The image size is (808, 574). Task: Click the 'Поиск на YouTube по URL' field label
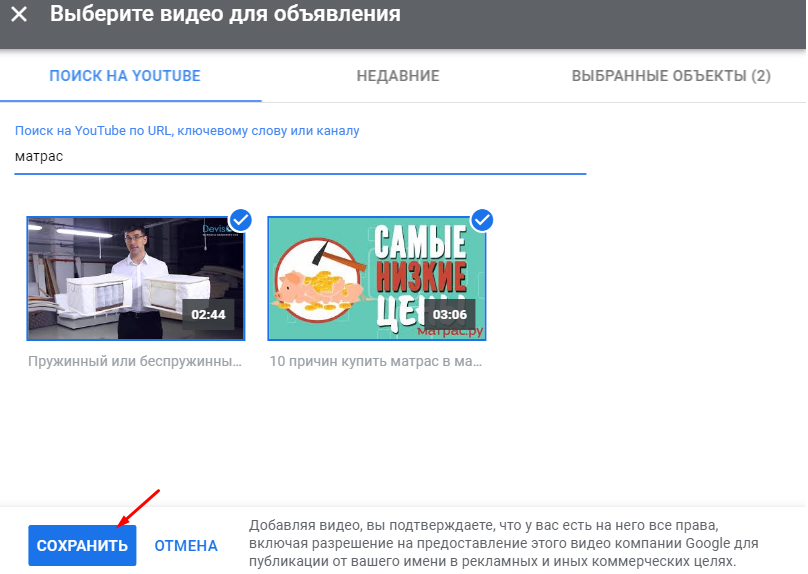point(187,131)
